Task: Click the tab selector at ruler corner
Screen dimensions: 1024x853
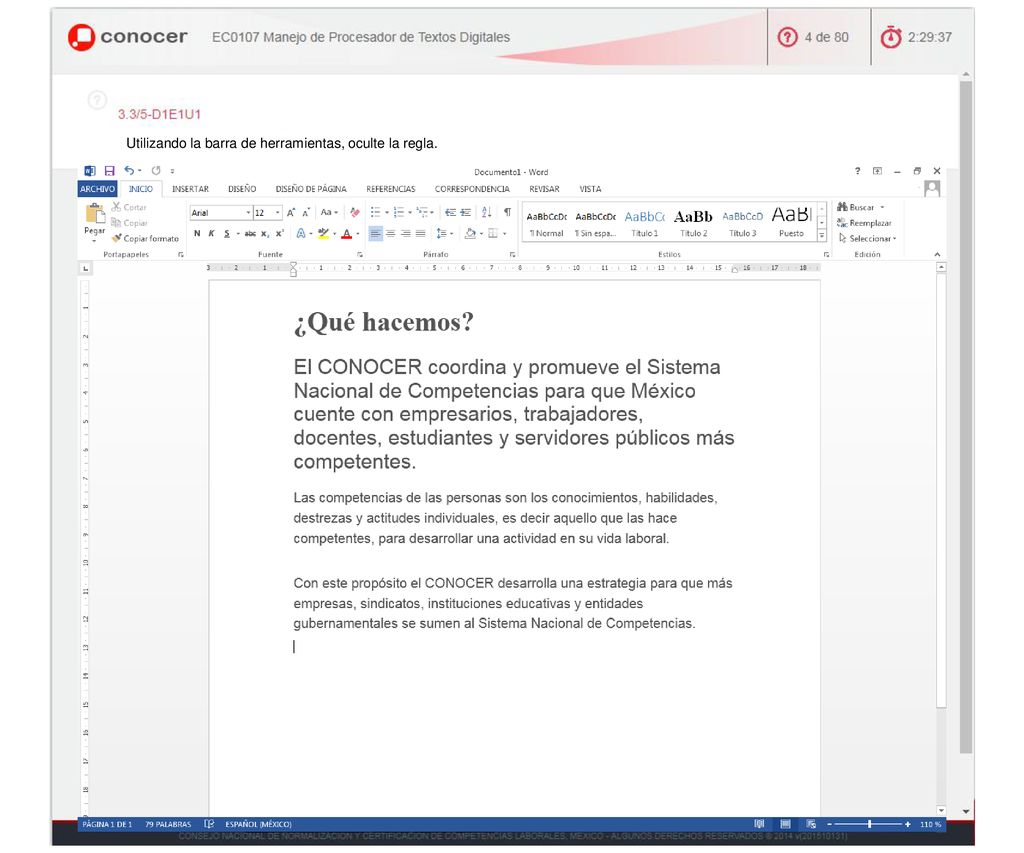Action: [86, 268]
